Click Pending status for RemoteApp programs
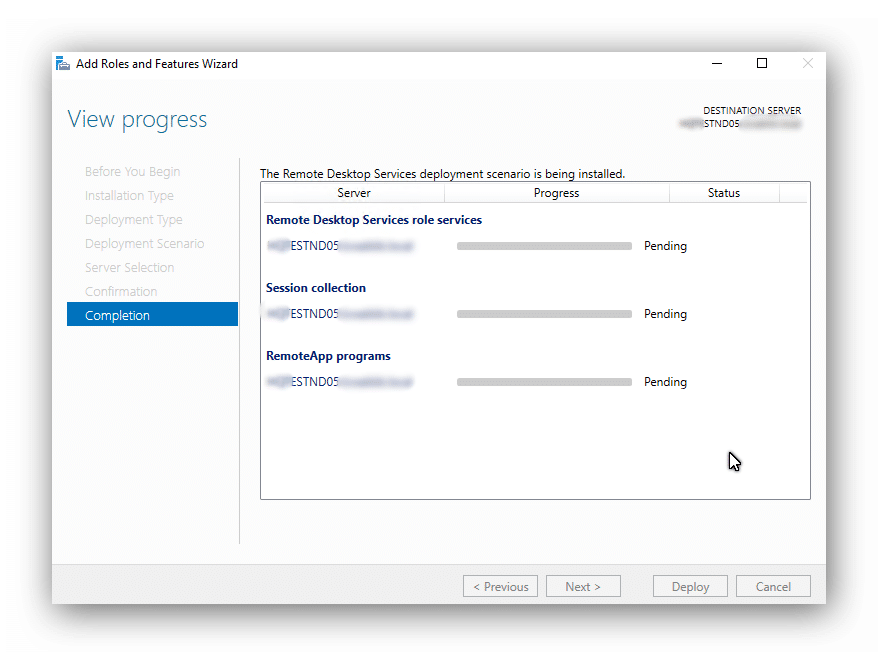The height and width of the screenshot is (656, 878). 665,382
